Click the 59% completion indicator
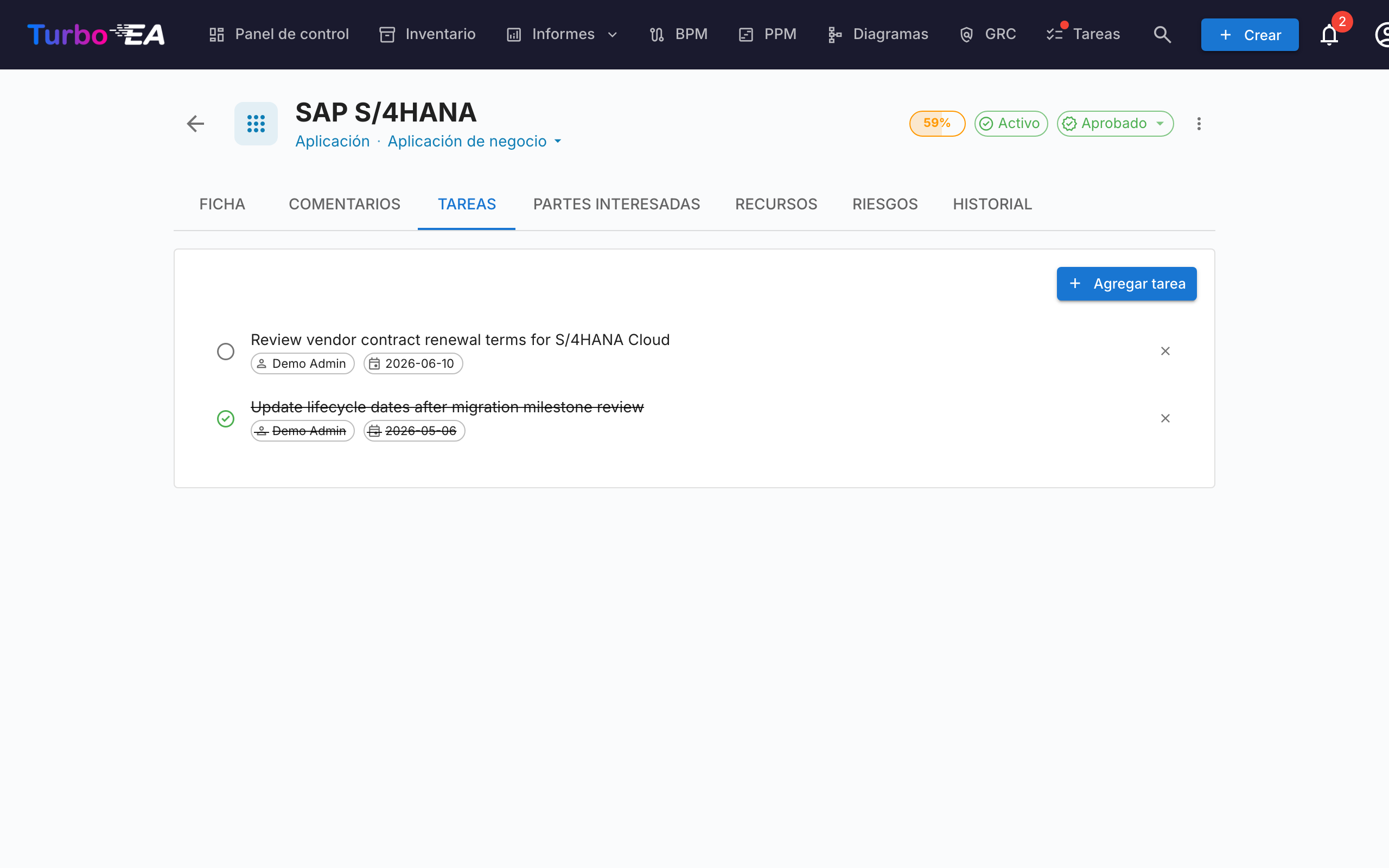This screenshot has width=1389, height=868. [x=936, y=124]
